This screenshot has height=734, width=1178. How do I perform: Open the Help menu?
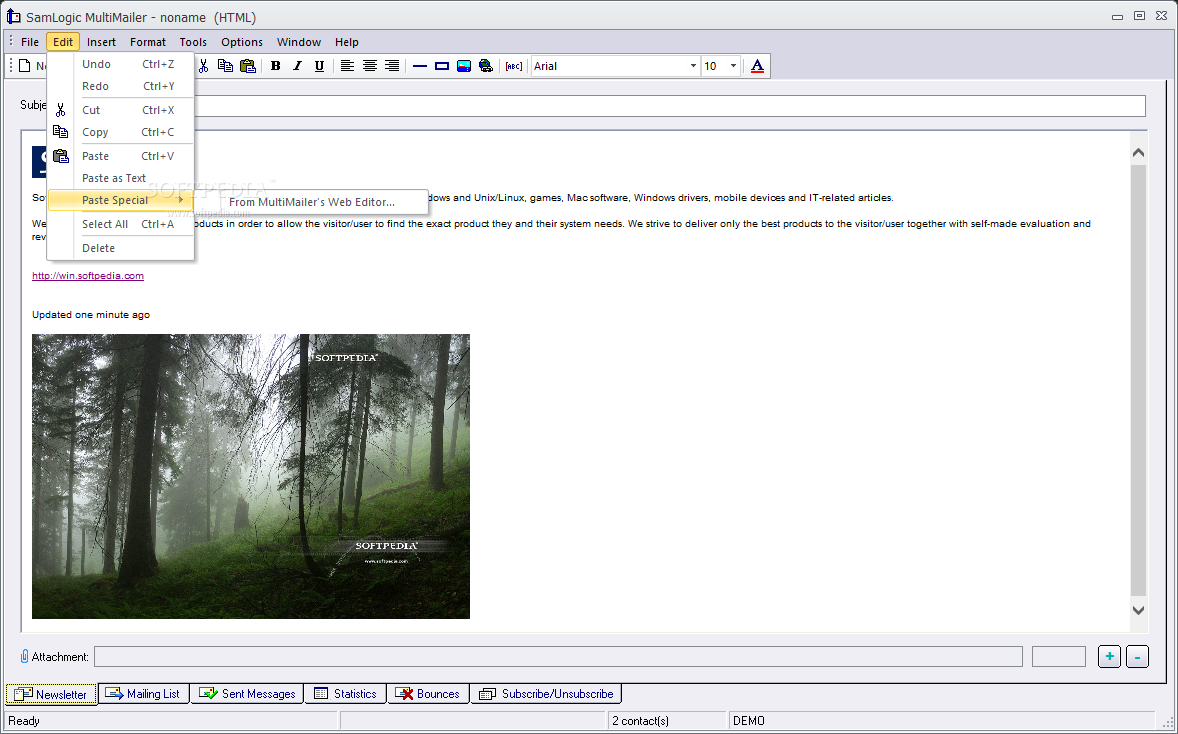point(347,42)
